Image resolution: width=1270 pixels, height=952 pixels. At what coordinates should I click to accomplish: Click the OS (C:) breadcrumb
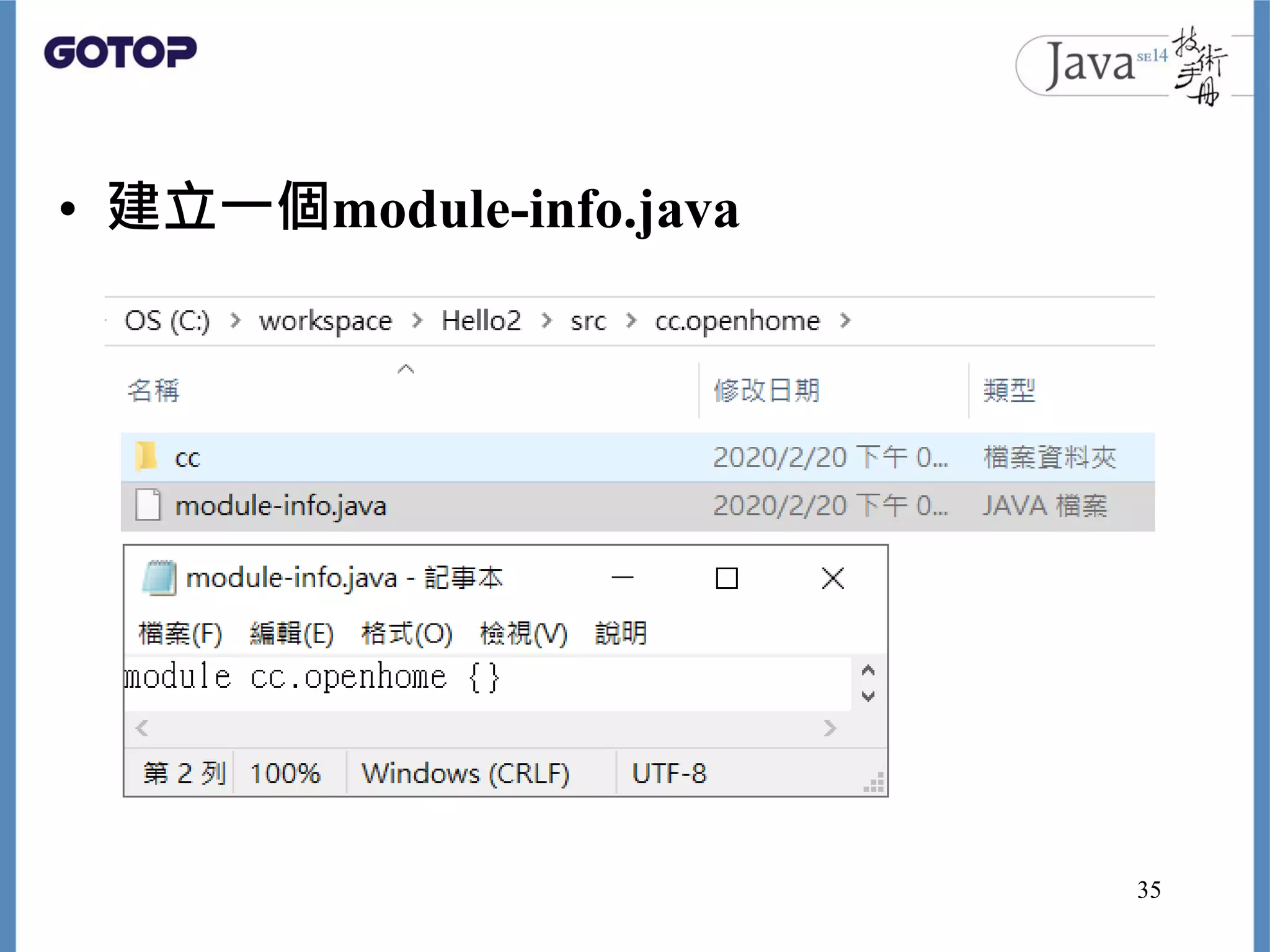(x=167, y=320)
